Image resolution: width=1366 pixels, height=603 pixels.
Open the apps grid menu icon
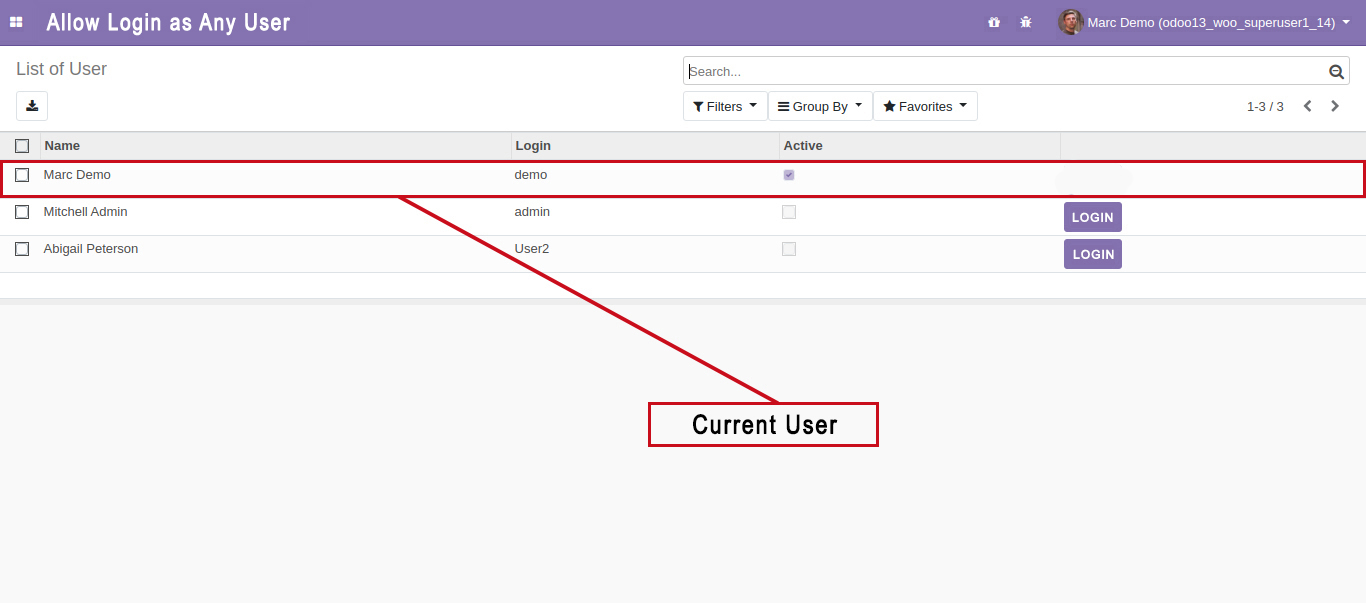click(x=16, y=22)
